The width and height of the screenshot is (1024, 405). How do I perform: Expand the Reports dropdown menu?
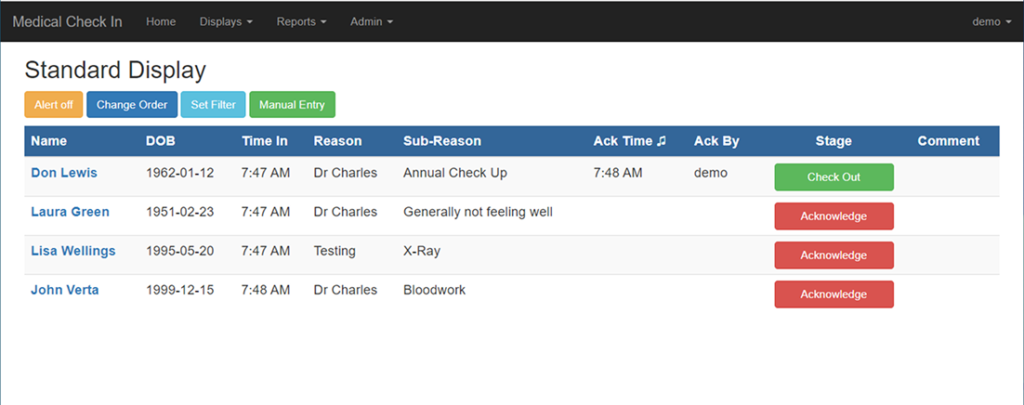point(301,21)
